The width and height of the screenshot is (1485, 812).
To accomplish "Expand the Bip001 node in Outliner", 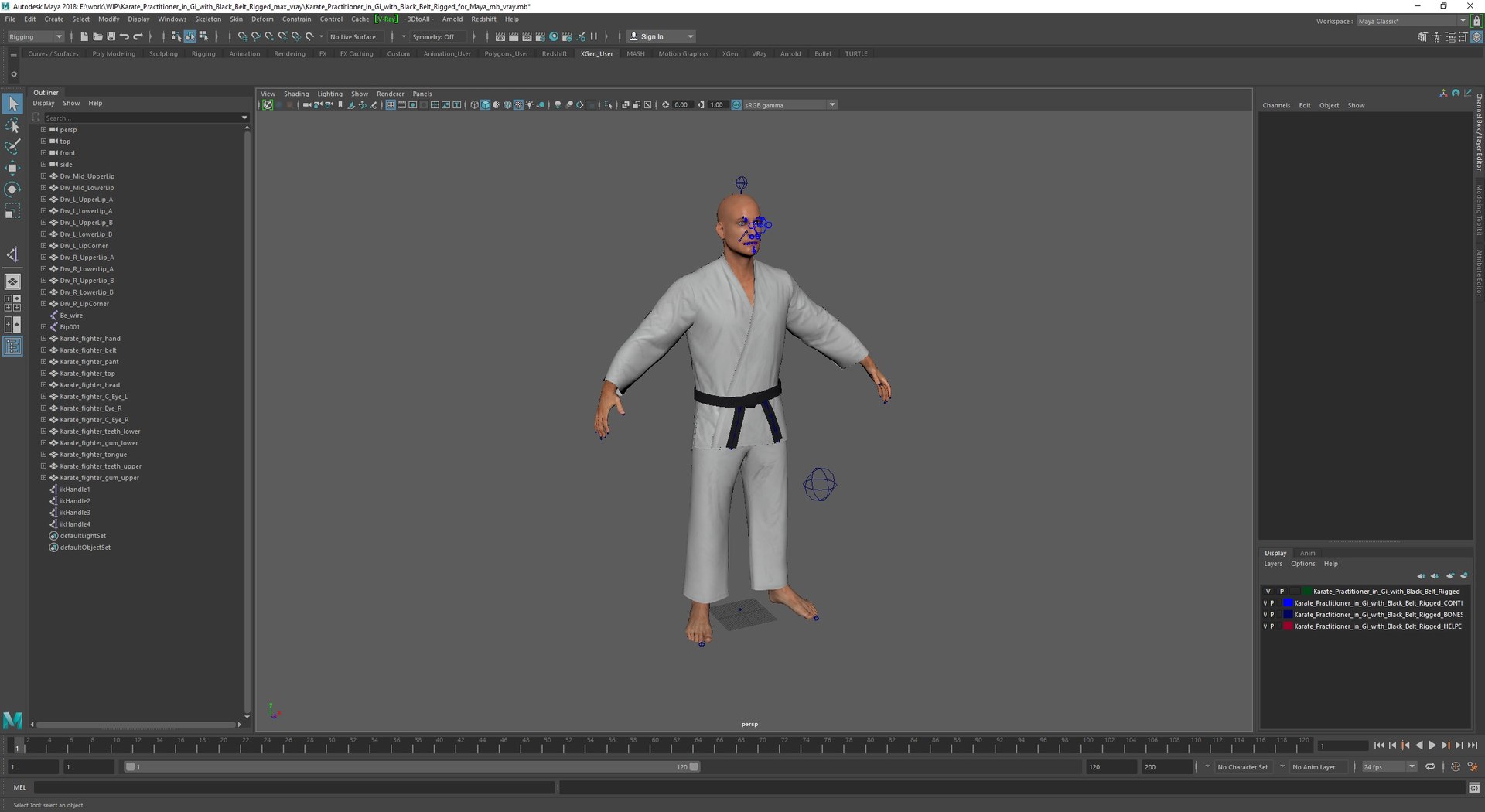I will pyautogui.click(x=43, y=327).
